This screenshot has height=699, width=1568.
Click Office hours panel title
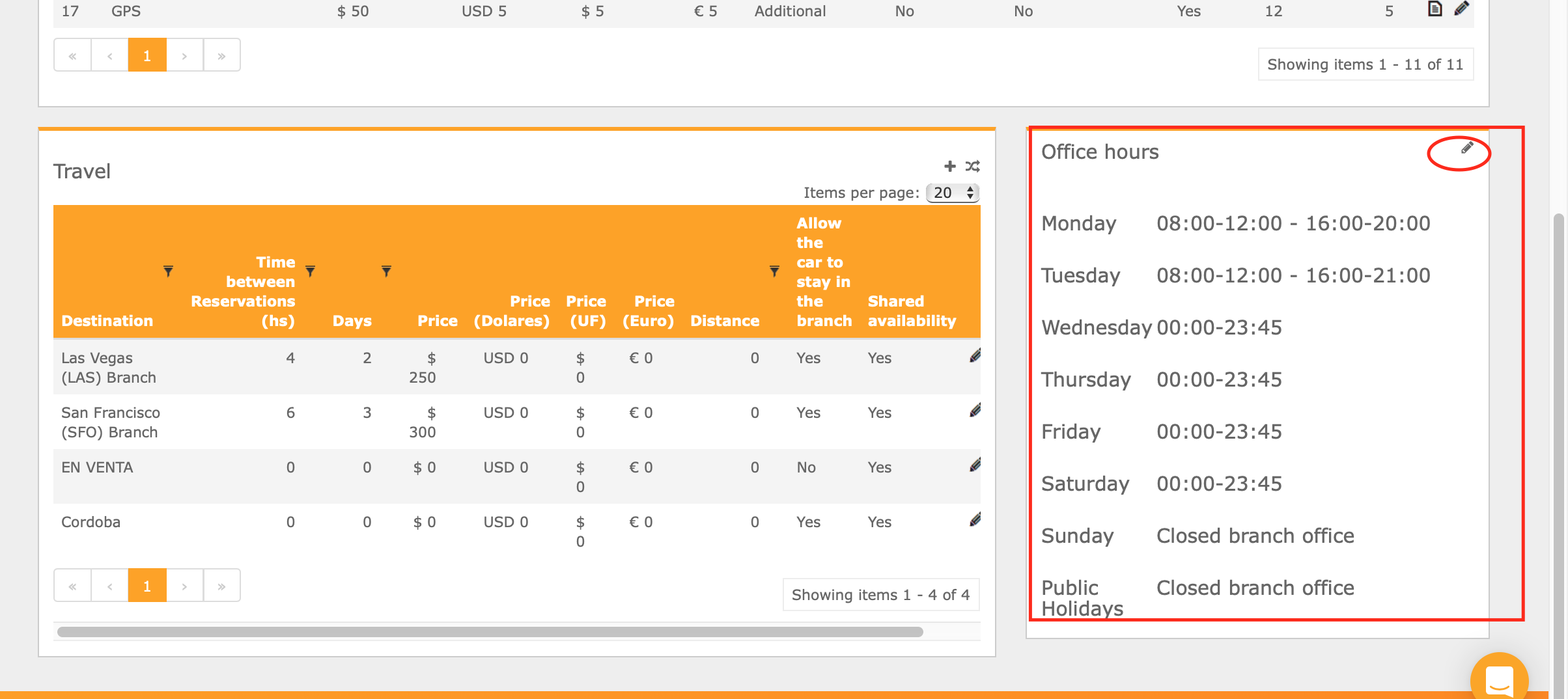coord(1100,152)
